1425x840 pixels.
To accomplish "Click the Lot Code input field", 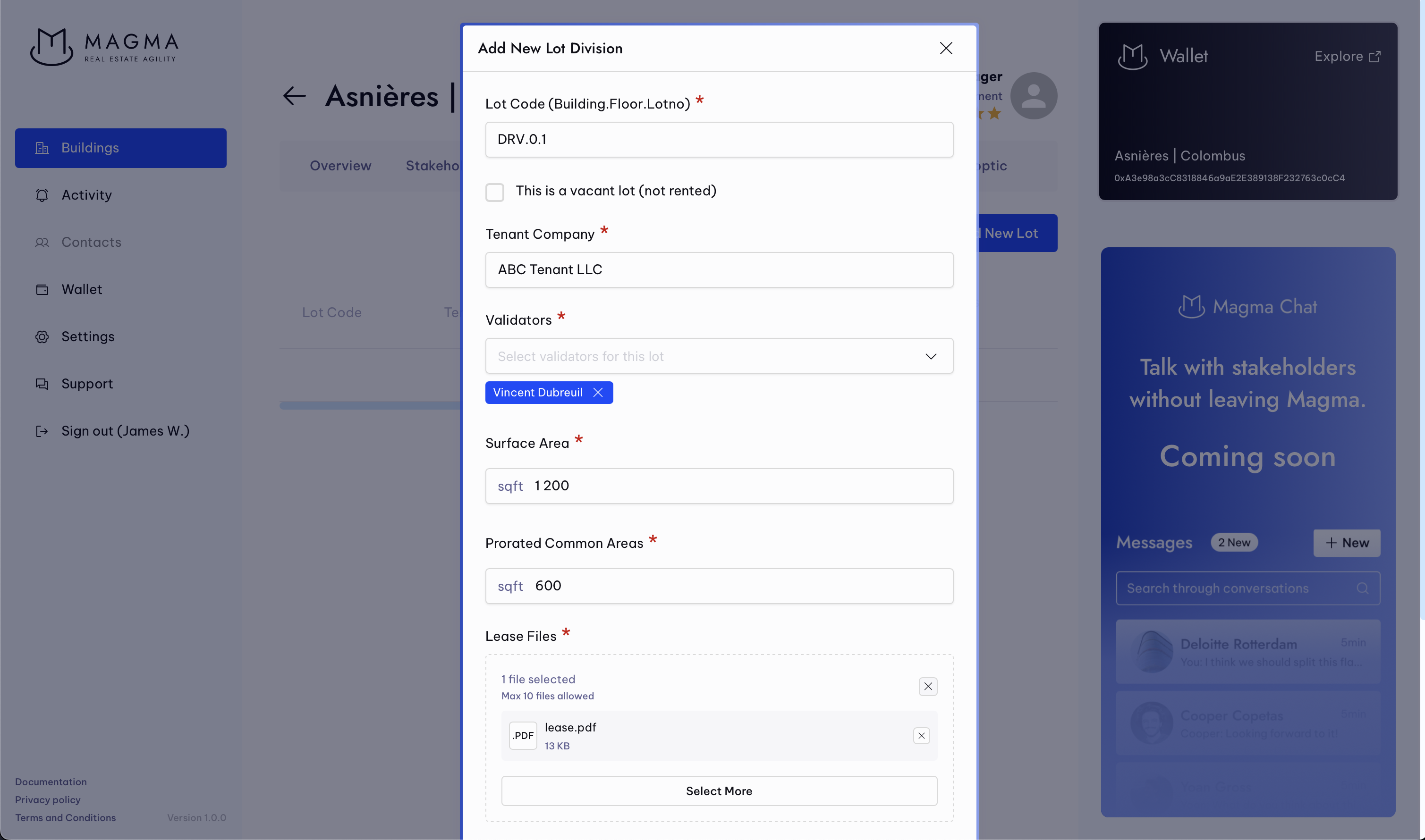I will point(719,139).
